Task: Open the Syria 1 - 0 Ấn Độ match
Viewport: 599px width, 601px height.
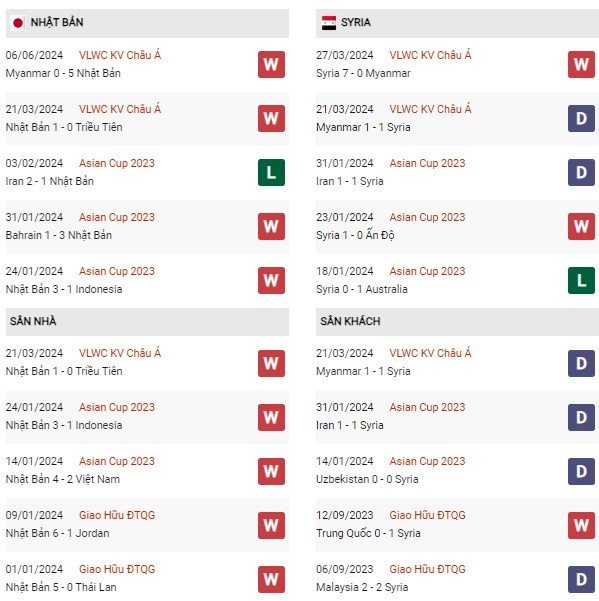Action: [x=355, y=235]
